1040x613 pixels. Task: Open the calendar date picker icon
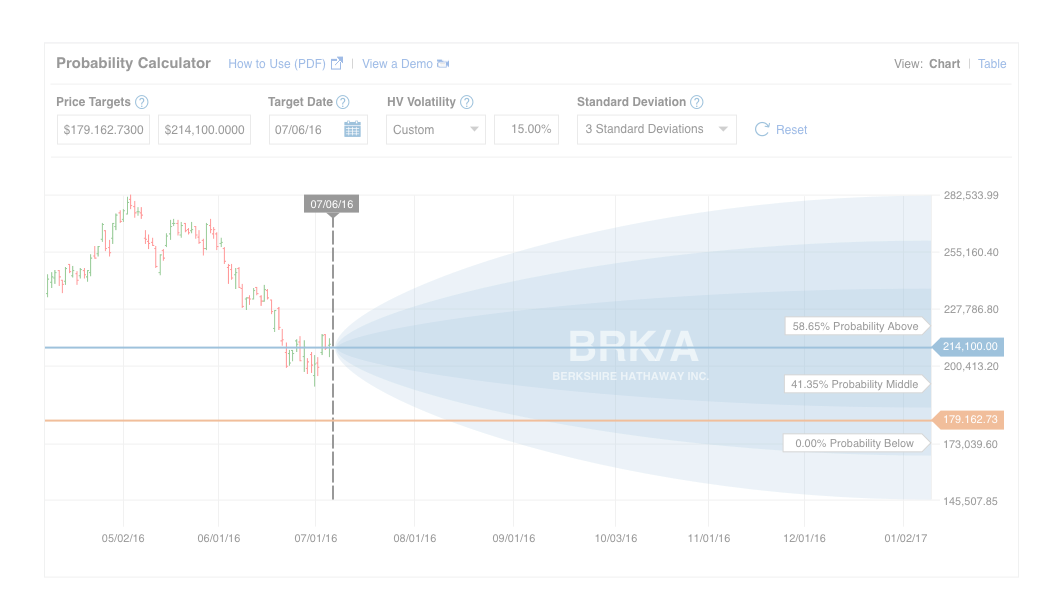click(352, 129)
